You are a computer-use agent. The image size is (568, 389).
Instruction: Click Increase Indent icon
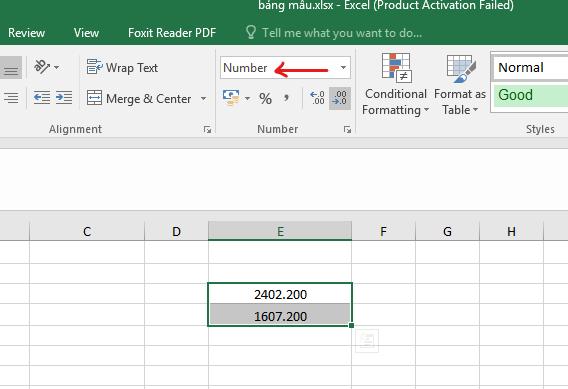[64, 98]
